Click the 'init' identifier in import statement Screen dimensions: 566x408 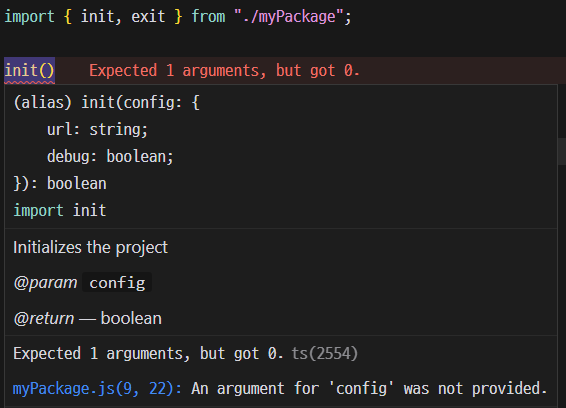[x=96, y=17]
